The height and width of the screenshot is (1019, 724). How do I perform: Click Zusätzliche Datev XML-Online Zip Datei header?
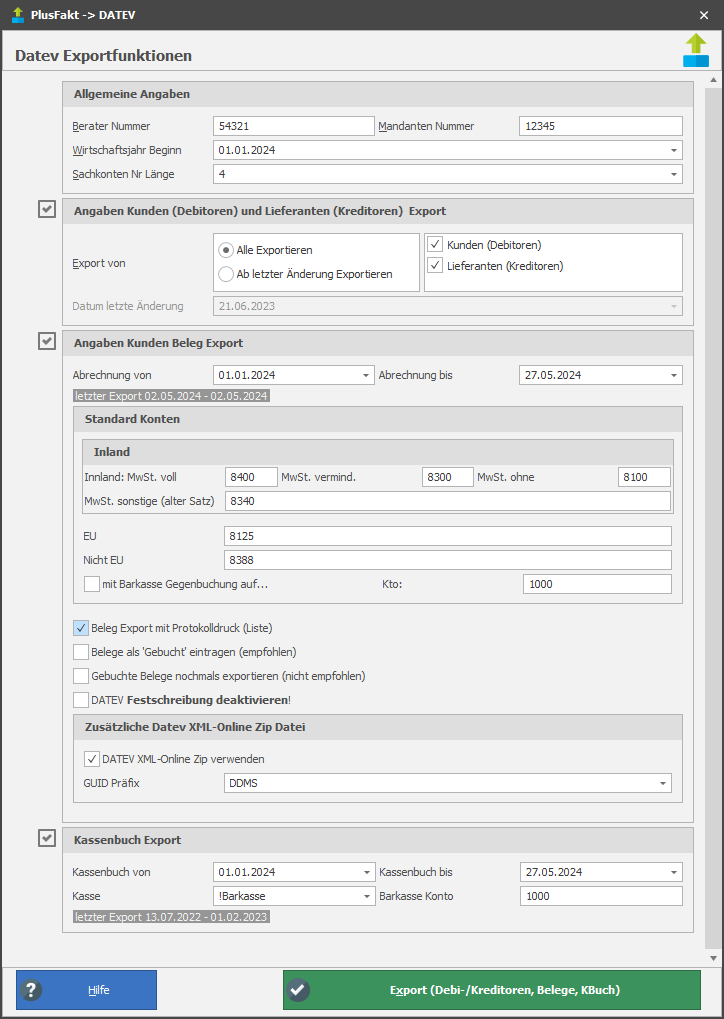[x=378, y=727]
